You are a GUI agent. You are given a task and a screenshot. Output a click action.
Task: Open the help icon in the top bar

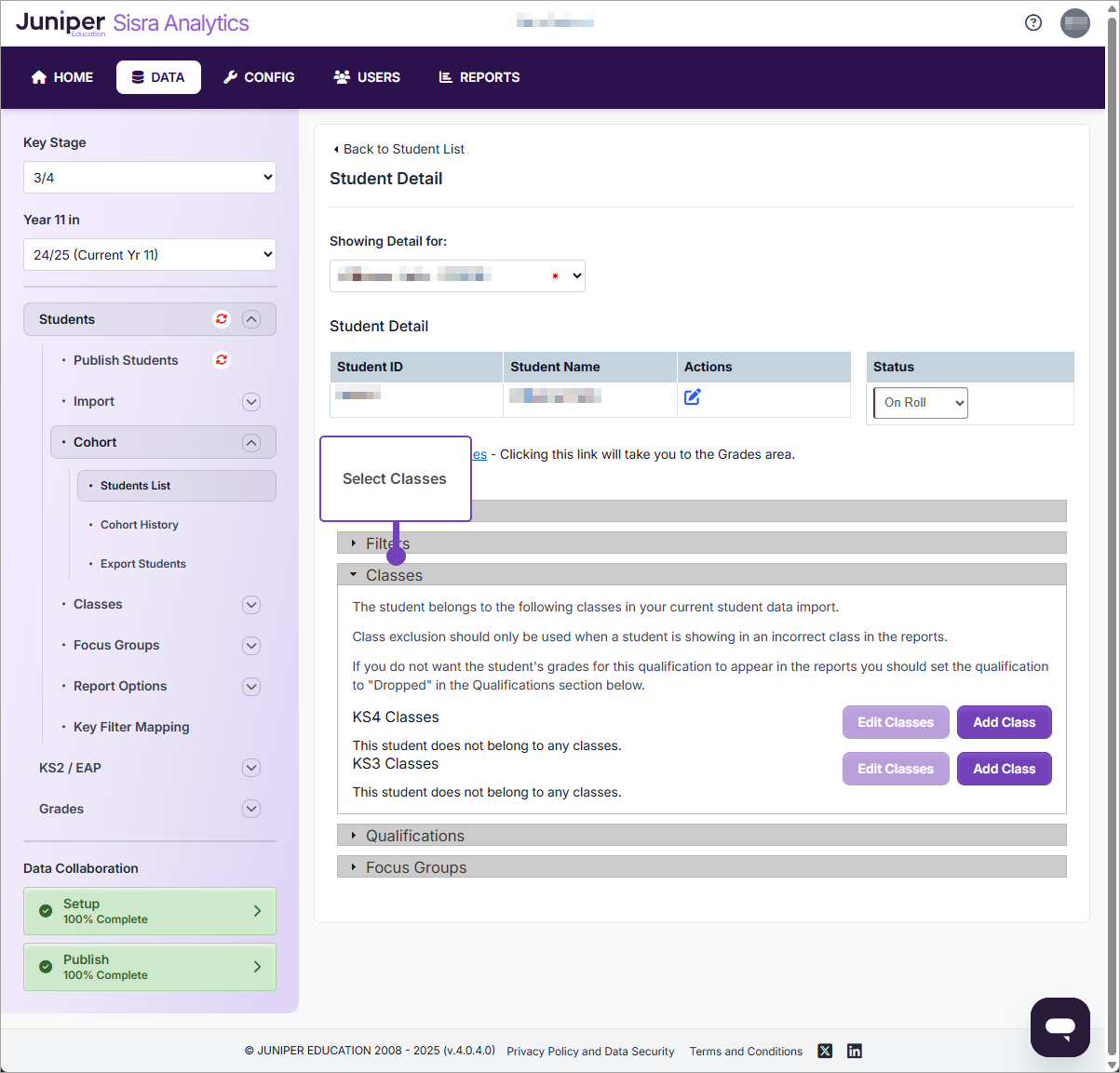pyautogui.click(x=1033, y=23)
